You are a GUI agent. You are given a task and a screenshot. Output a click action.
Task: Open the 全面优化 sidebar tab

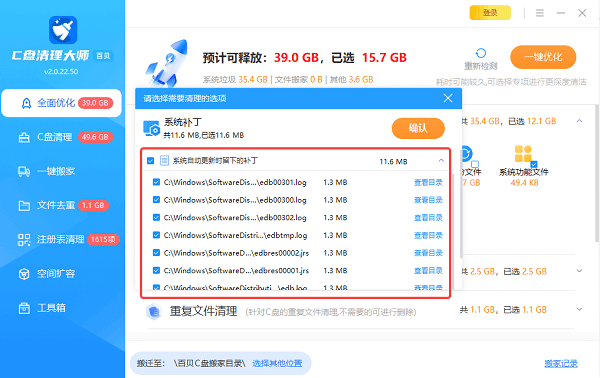tap(61, 103)
